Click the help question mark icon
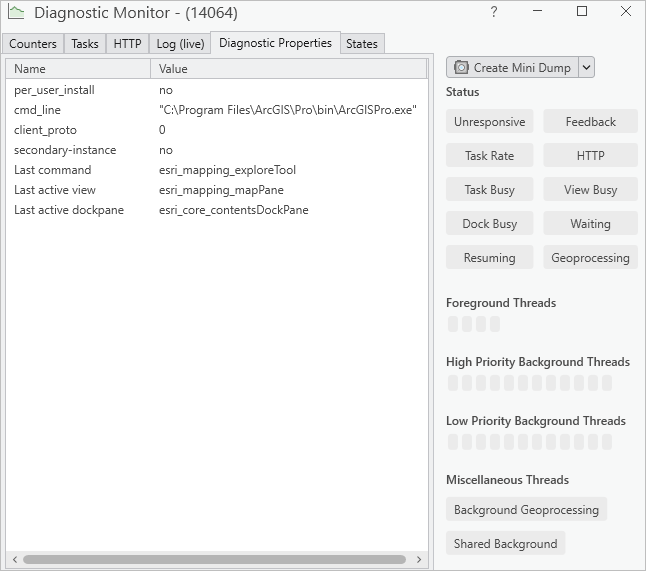The height and width of the screenshot is (571, 646). [x=494, y=12]
